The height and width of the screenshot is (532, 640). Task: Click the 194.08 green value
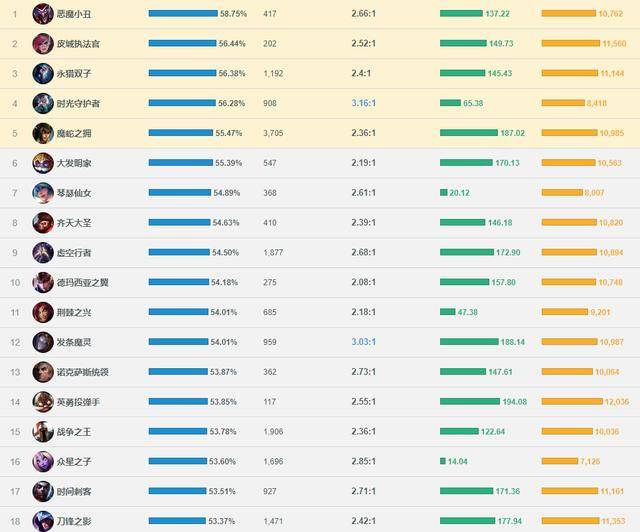point(515,402)
